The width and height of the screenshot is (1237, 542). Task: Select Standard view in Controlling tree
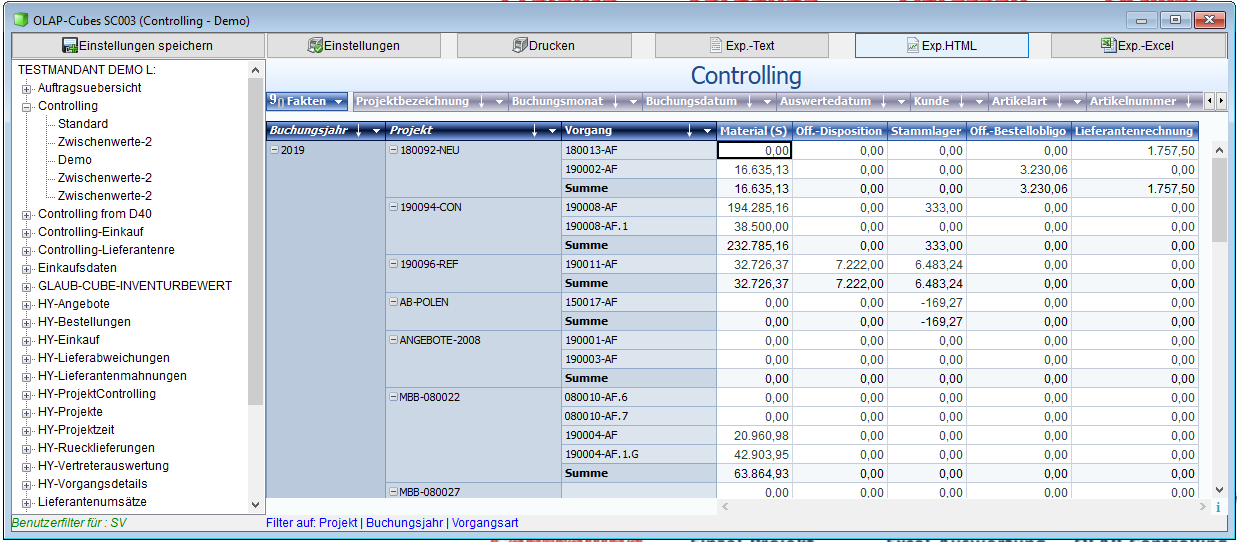(83, 124)
